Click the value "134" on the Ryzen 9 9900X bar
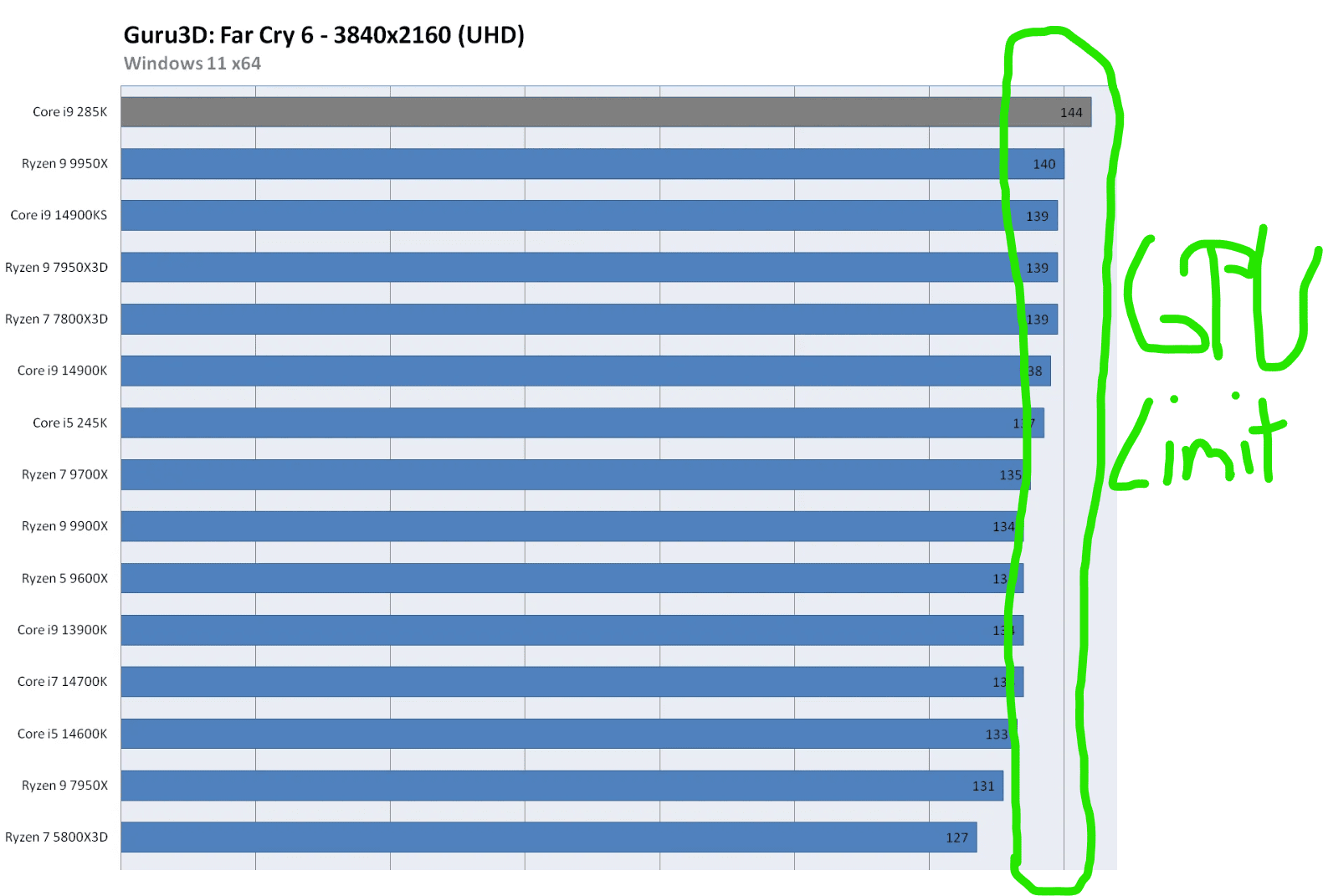This screenshot has height=896, width=1323. click(x=1004, y=527)
